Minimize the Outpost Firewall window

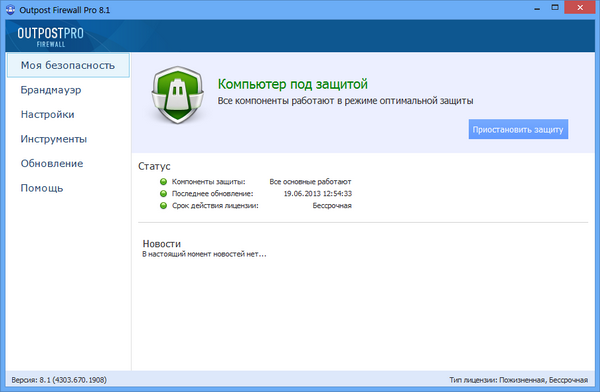537,8
